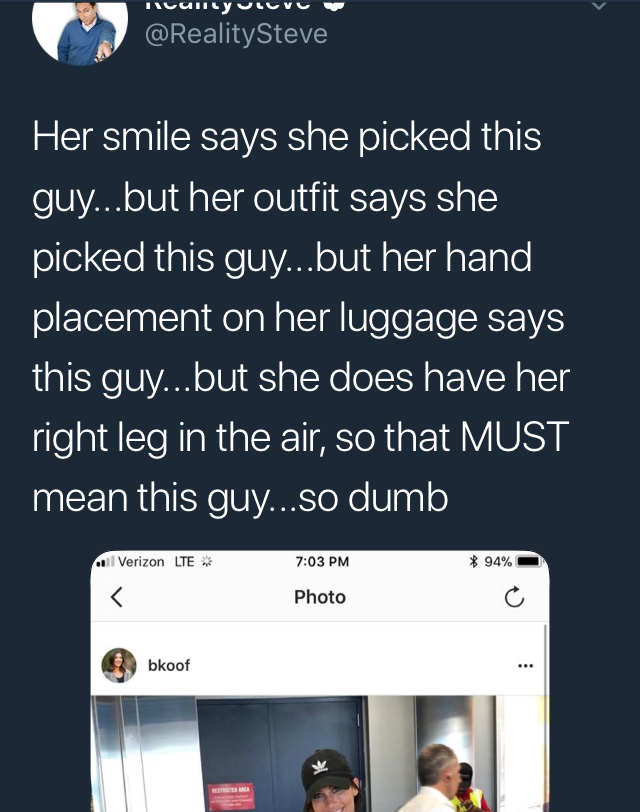Tap the Photo title in header
640x812 pixels.
click(319, 597)
